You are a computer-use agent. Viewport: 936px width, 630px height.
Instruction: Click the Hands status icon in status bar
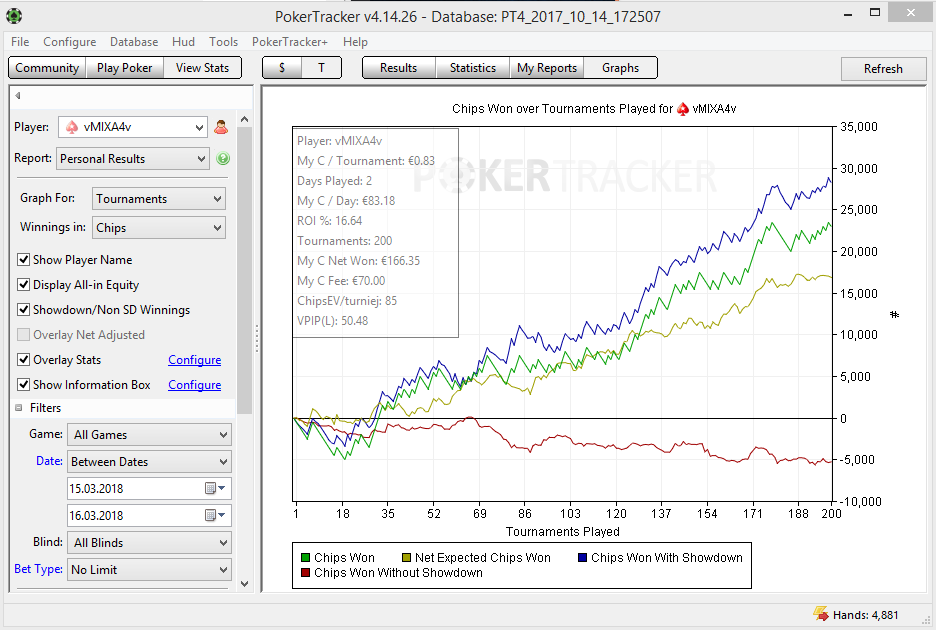pyautogui.click(x=821, y=614)
